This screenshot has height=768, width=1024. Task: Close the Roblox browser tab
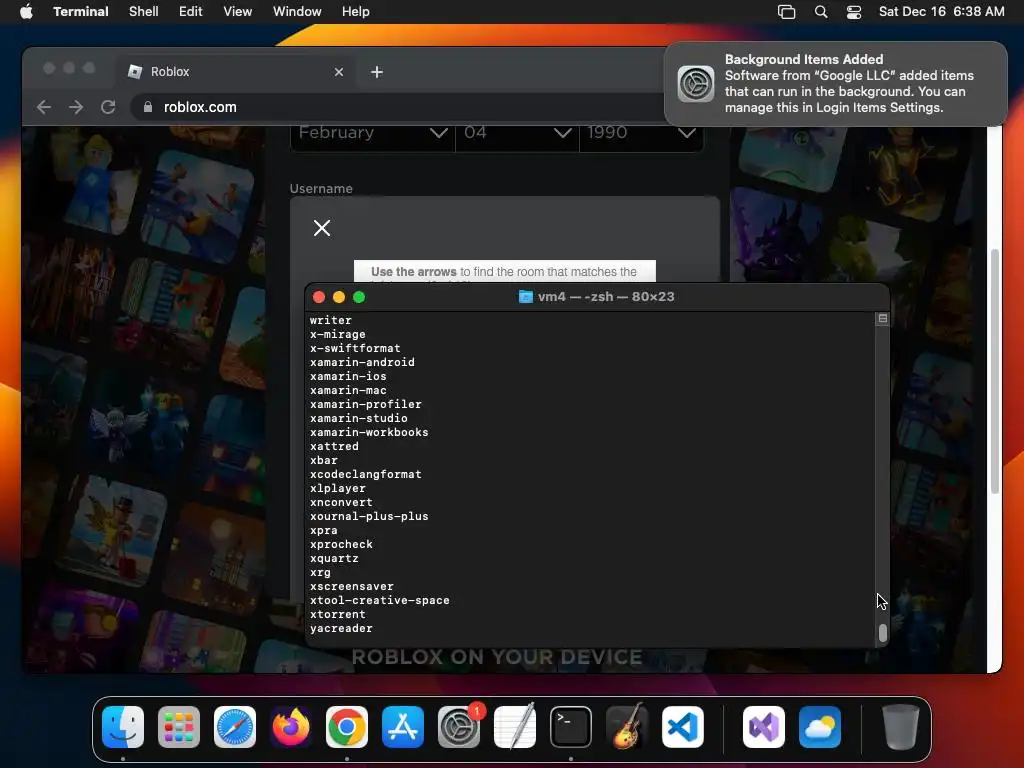338,72
